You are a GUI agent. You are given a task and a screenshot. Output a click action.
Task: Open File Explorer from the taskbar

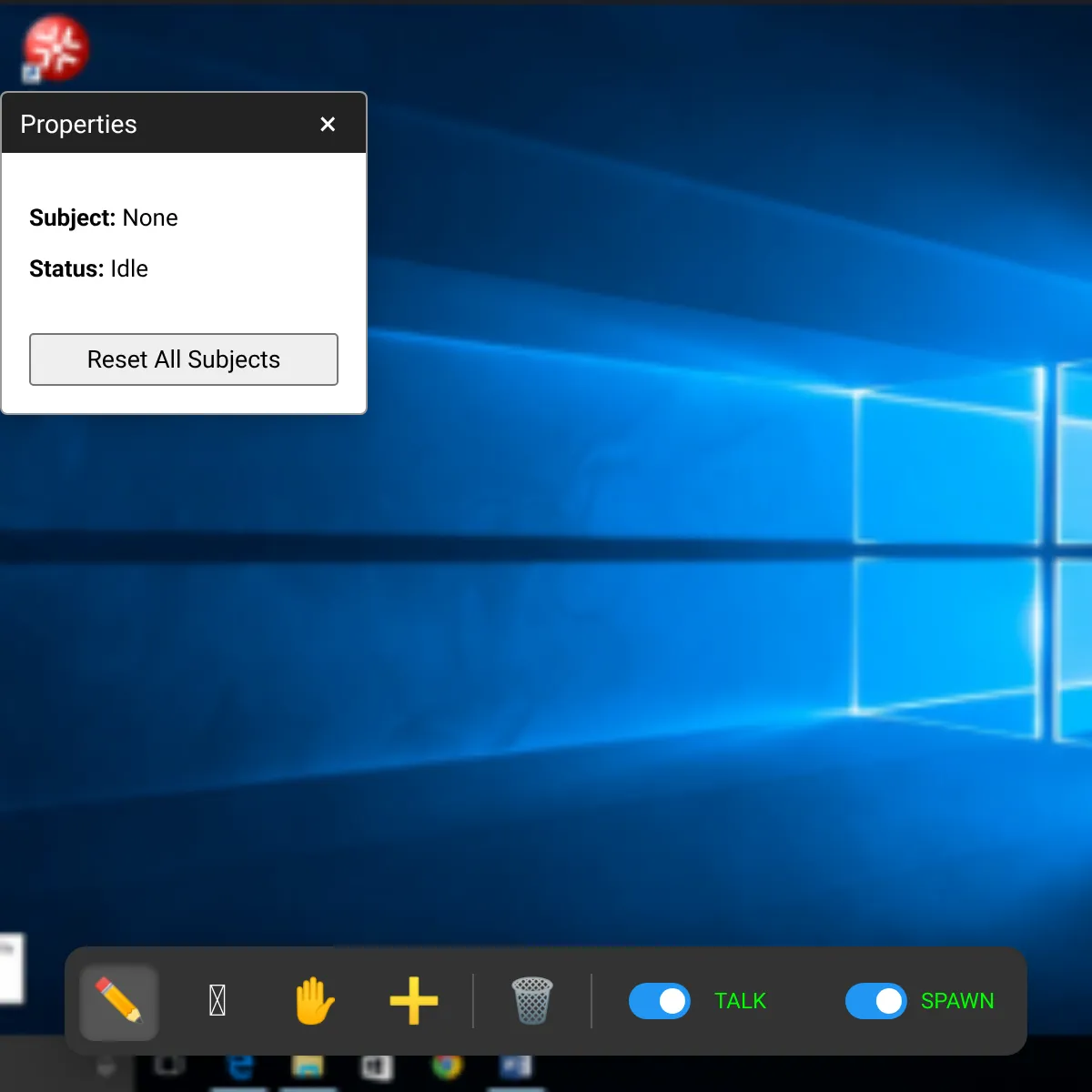pyautogui.click(x=308, y=1067)
